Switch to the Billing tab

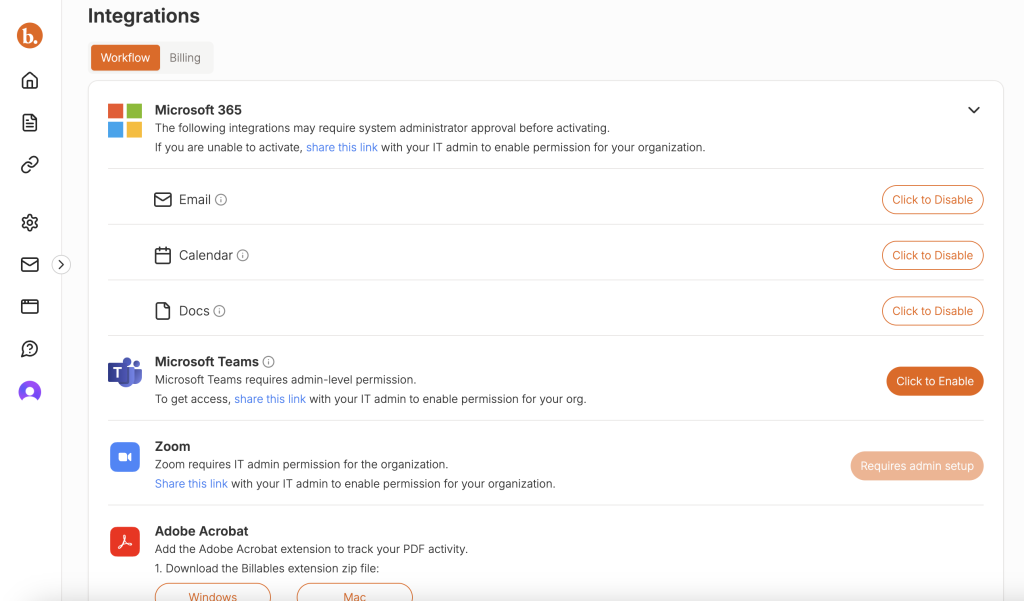click(x=185, y=58)
